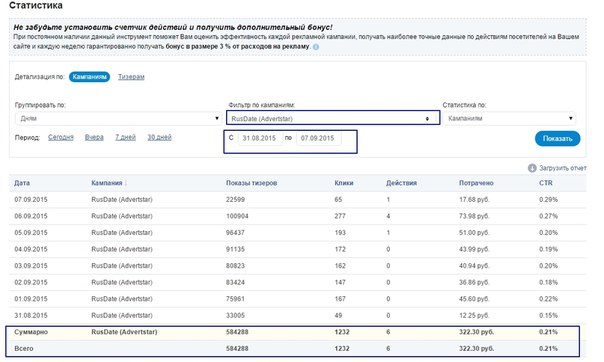Select the Кампаниям detail tab
Viewport: 604px width, 362px height.
point(89,77)
